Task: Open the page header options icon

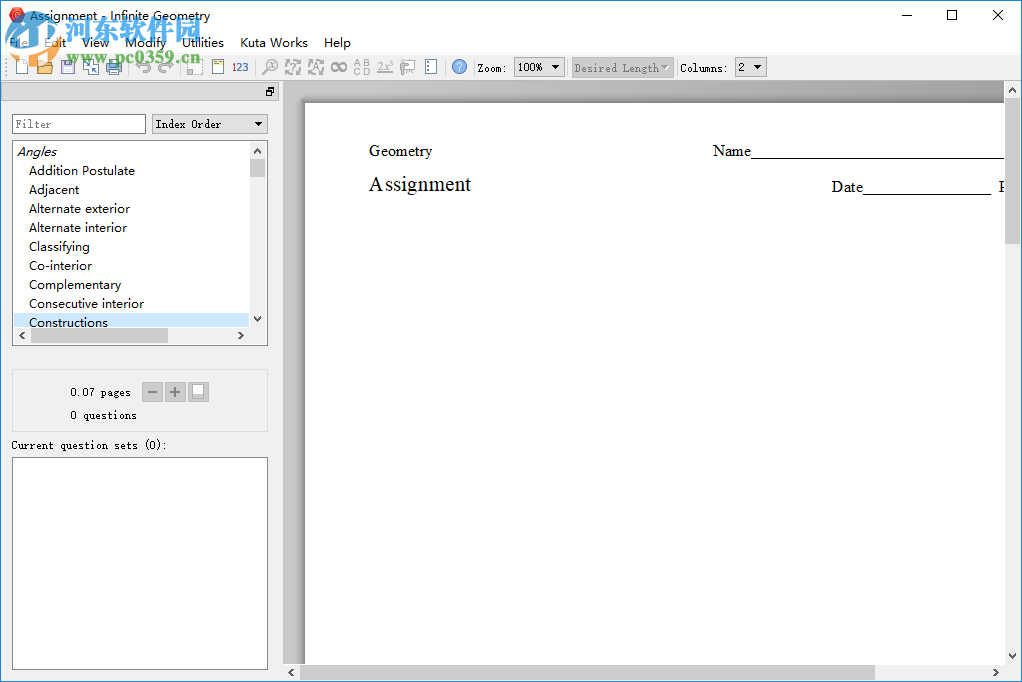Action: coord(218,67)
